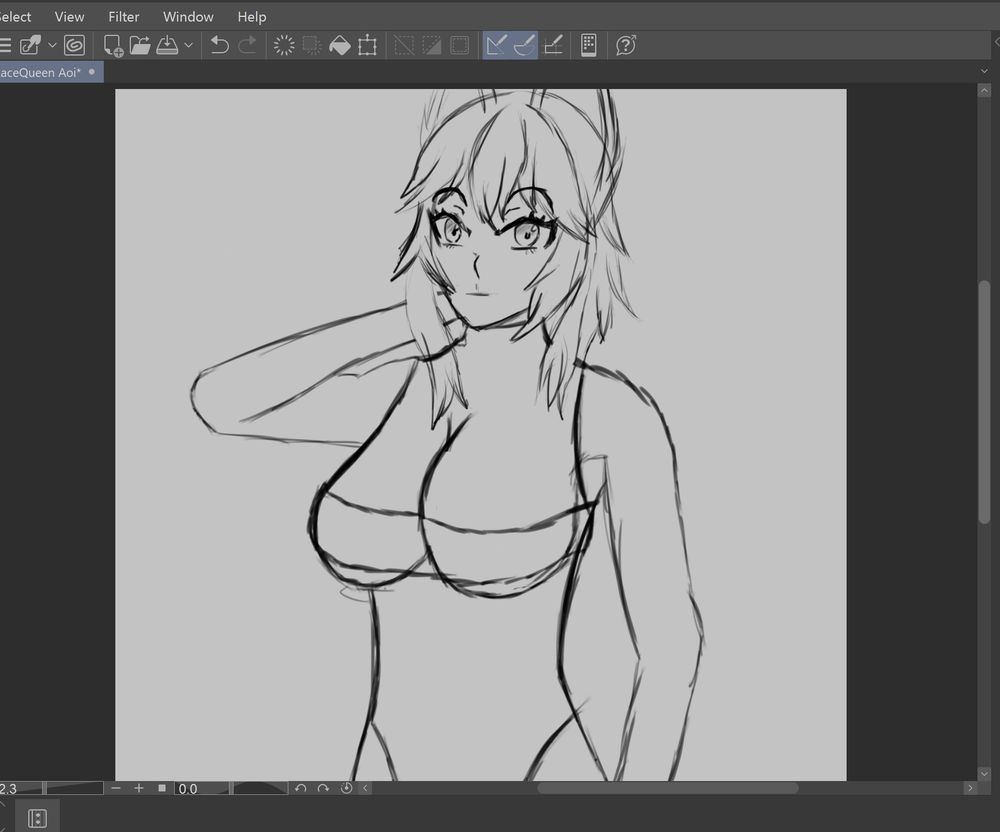
Task: Click the Deselect icon
Action: coord(404,45)
